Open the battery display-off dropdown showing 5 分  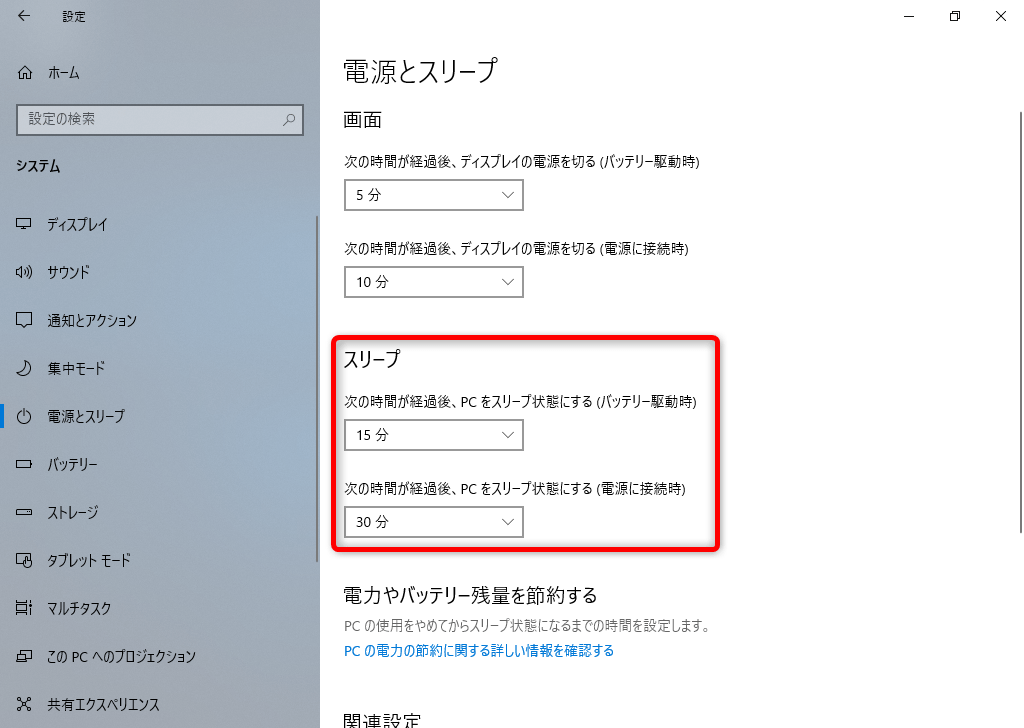pyautogui.click(x=433, y=195)
